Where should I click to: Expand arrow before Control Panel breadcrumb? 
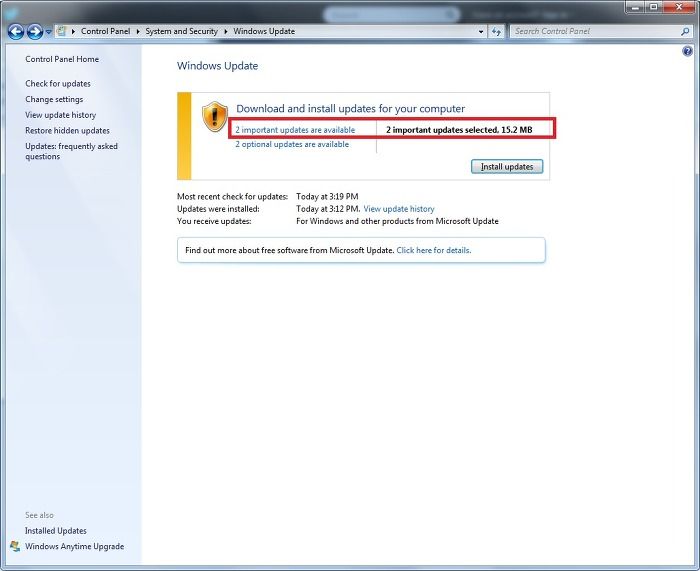(x=73, y=31)
